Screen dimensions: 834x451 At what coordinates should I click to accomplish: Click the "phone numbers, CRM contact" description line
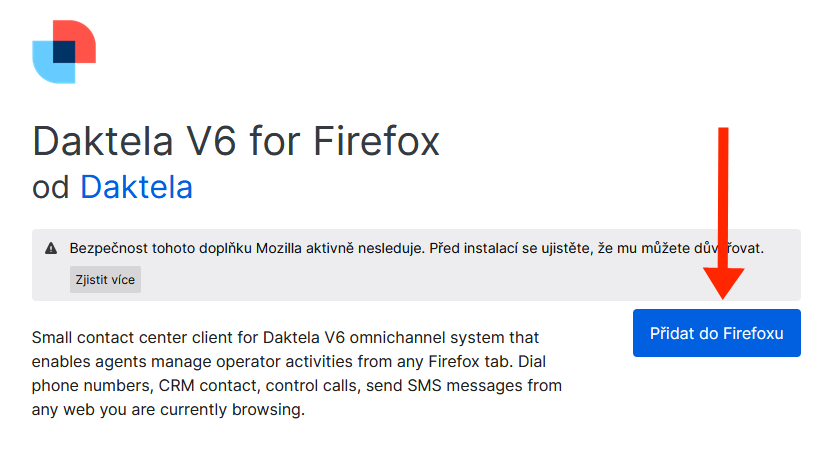pyautogui.click(x=297, y=385)
